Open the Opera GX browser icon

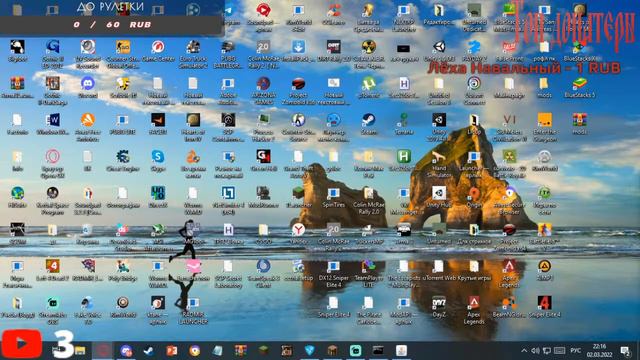point(52,157)
